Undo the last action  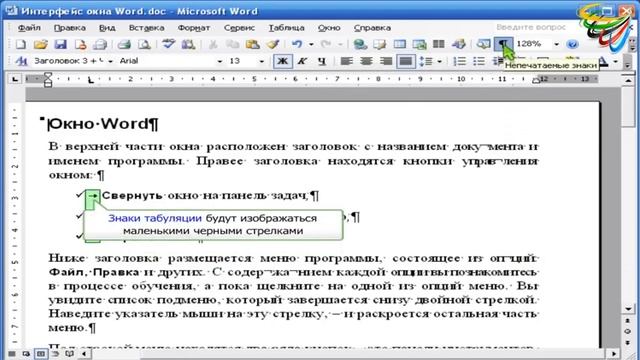[x=297, y=44]
